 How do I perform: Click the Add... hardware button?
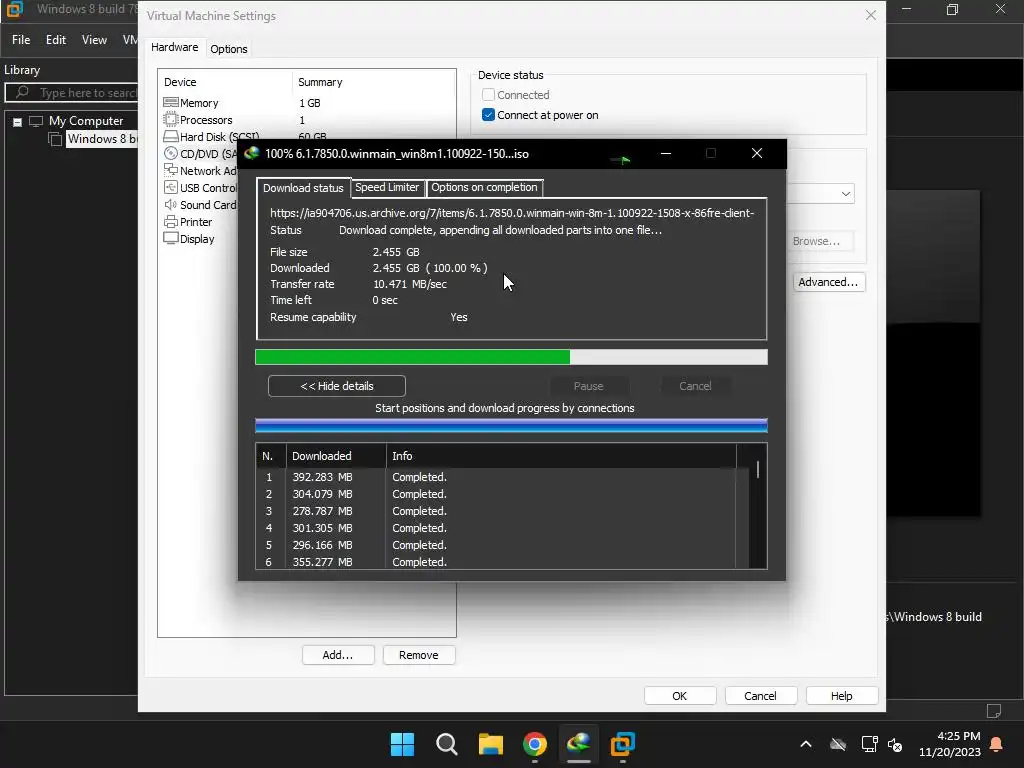(x=338, y=655)
